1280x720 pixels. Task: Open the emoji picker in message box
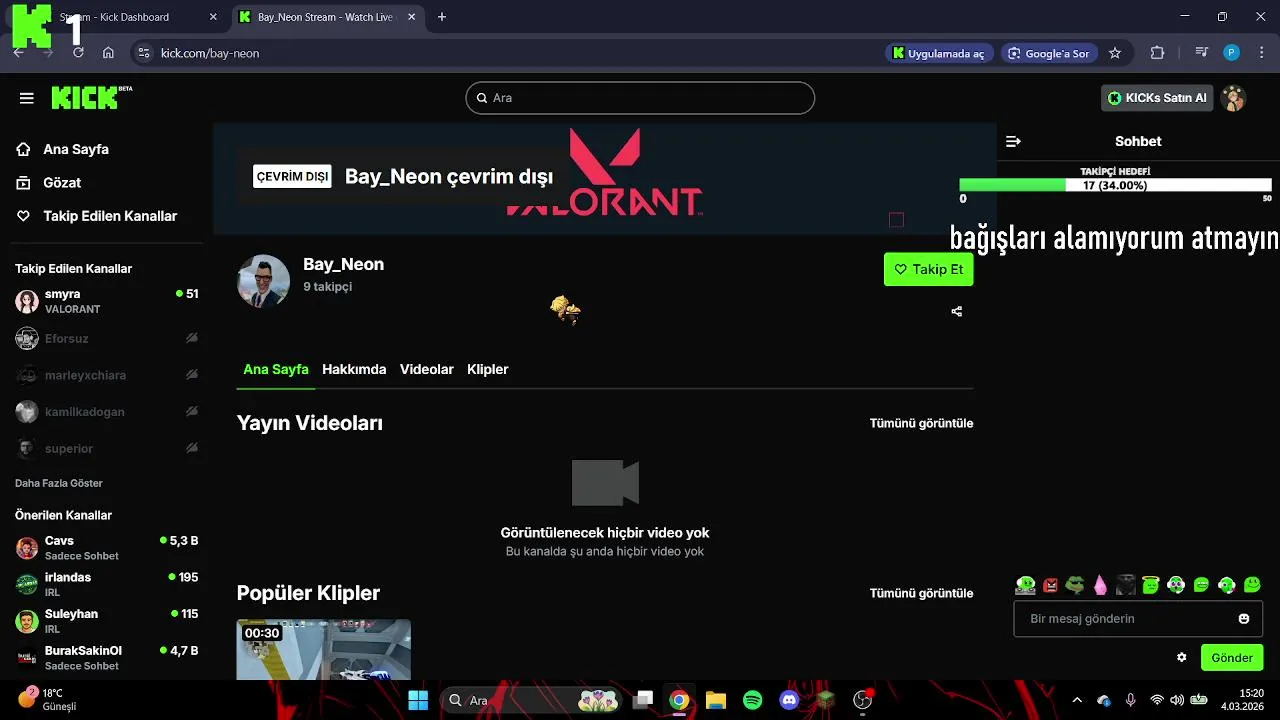[1244, 619]
